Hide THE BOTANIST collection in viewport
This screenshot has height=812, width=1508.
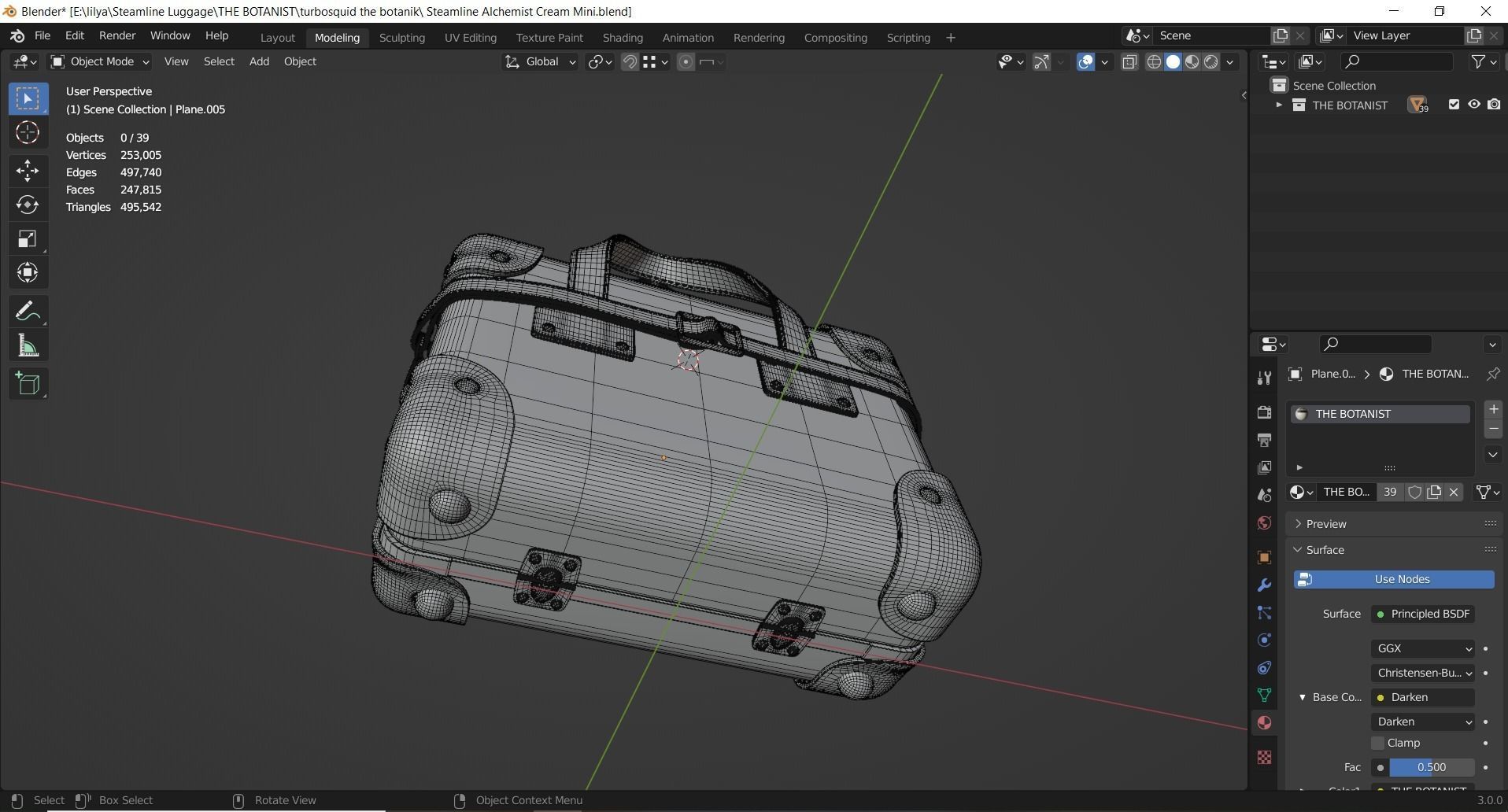(x=1473, y=105)
